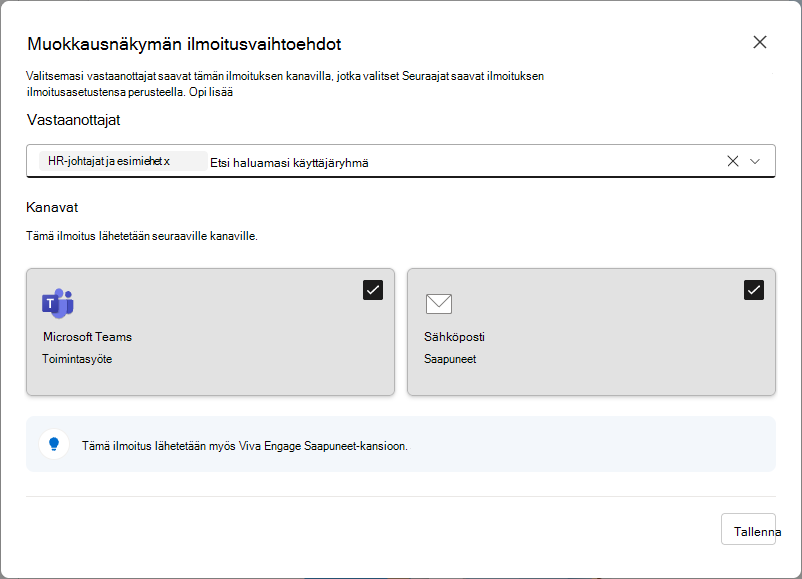
Task: Save settings with the Tallenna button
Action: point(748,529)
